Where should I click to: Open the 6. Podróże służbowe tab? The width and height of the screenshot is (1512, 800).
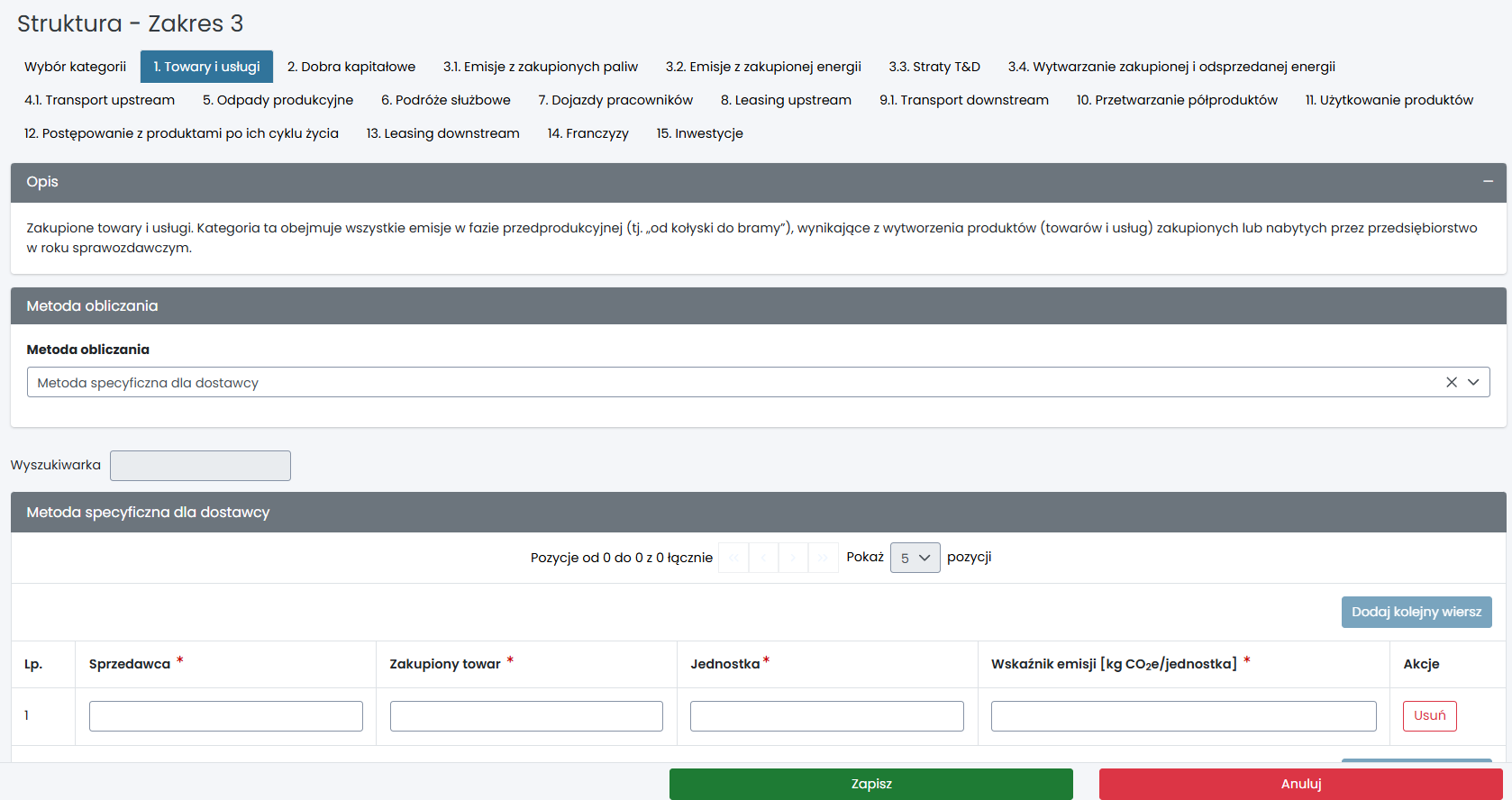445,100
